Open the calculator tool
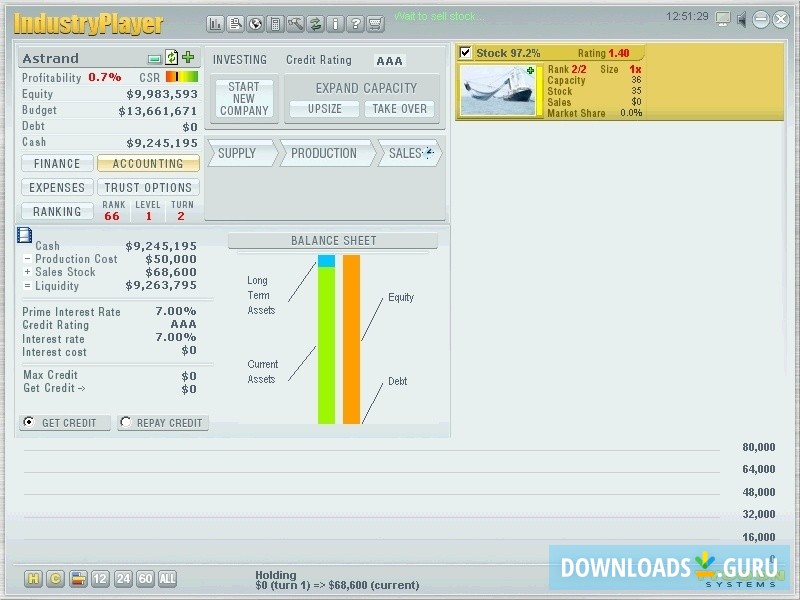Screen dimensions: 800x600 pos(276,23)
